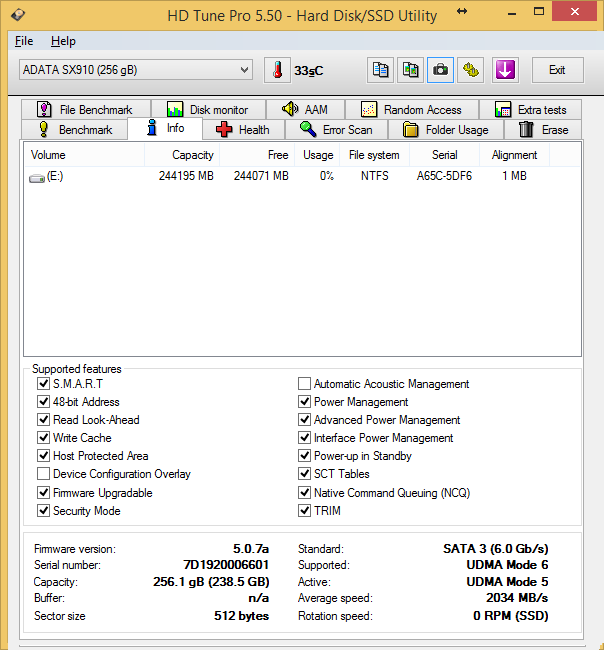This screenshot has width=604, height=650.
Task: Click the blue Info tab icon
Action: click(152, 127)
